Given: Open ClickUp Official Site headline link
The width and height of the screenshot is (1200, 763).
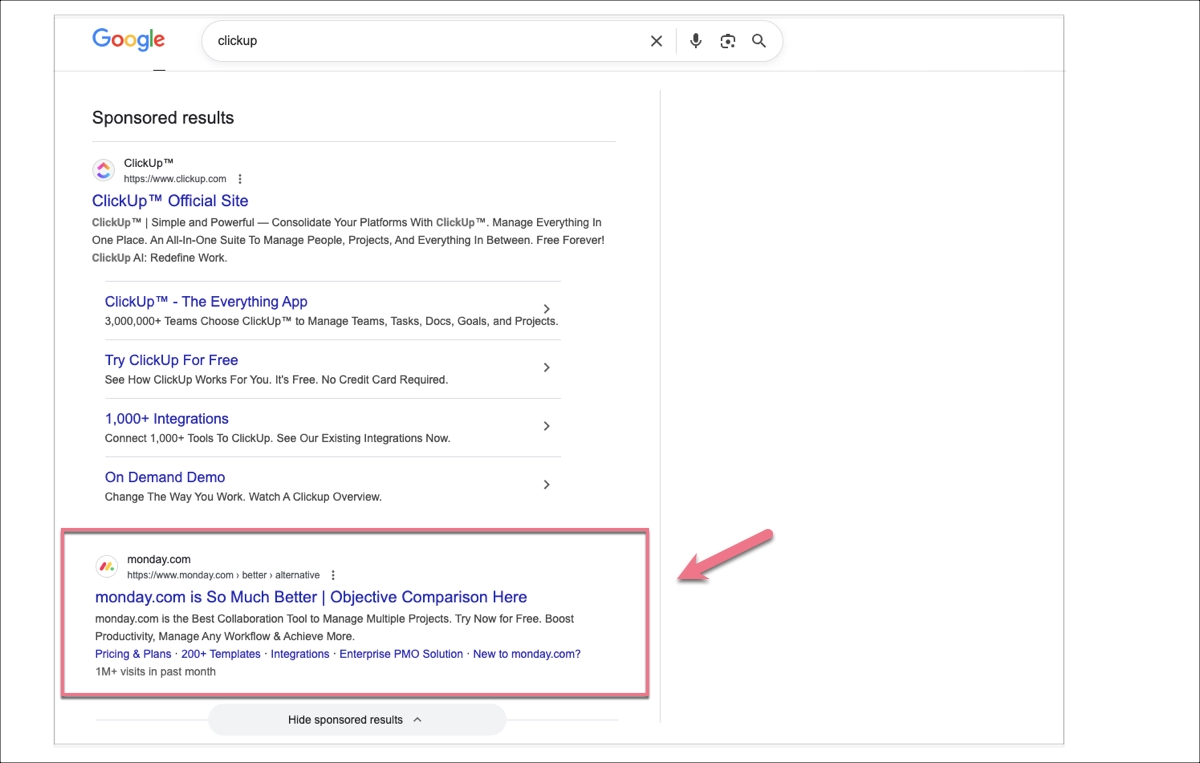Looking at the screenshot, I should pos(170,201).
